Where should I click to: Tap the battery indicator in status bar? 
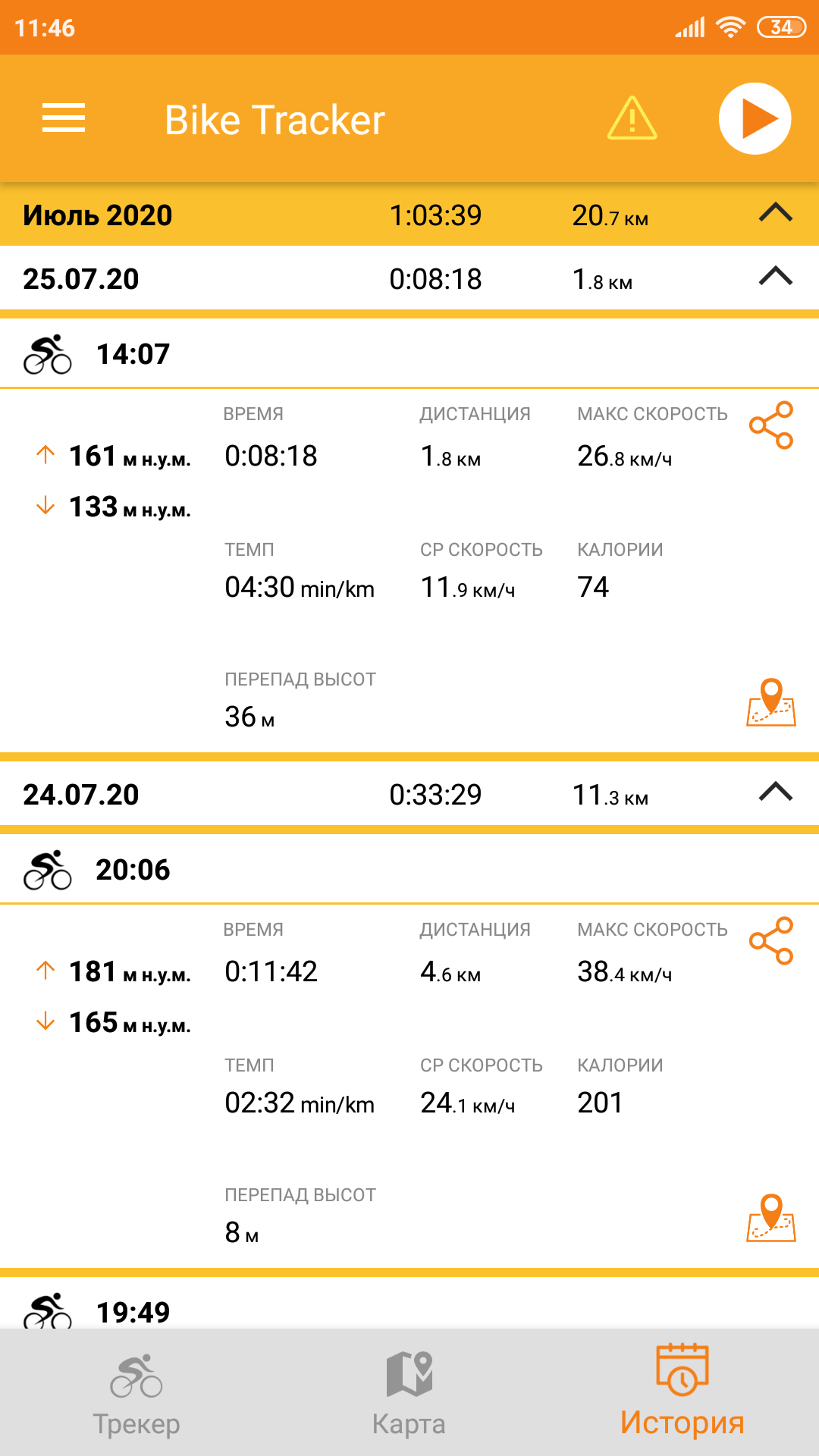coord(781,28)
